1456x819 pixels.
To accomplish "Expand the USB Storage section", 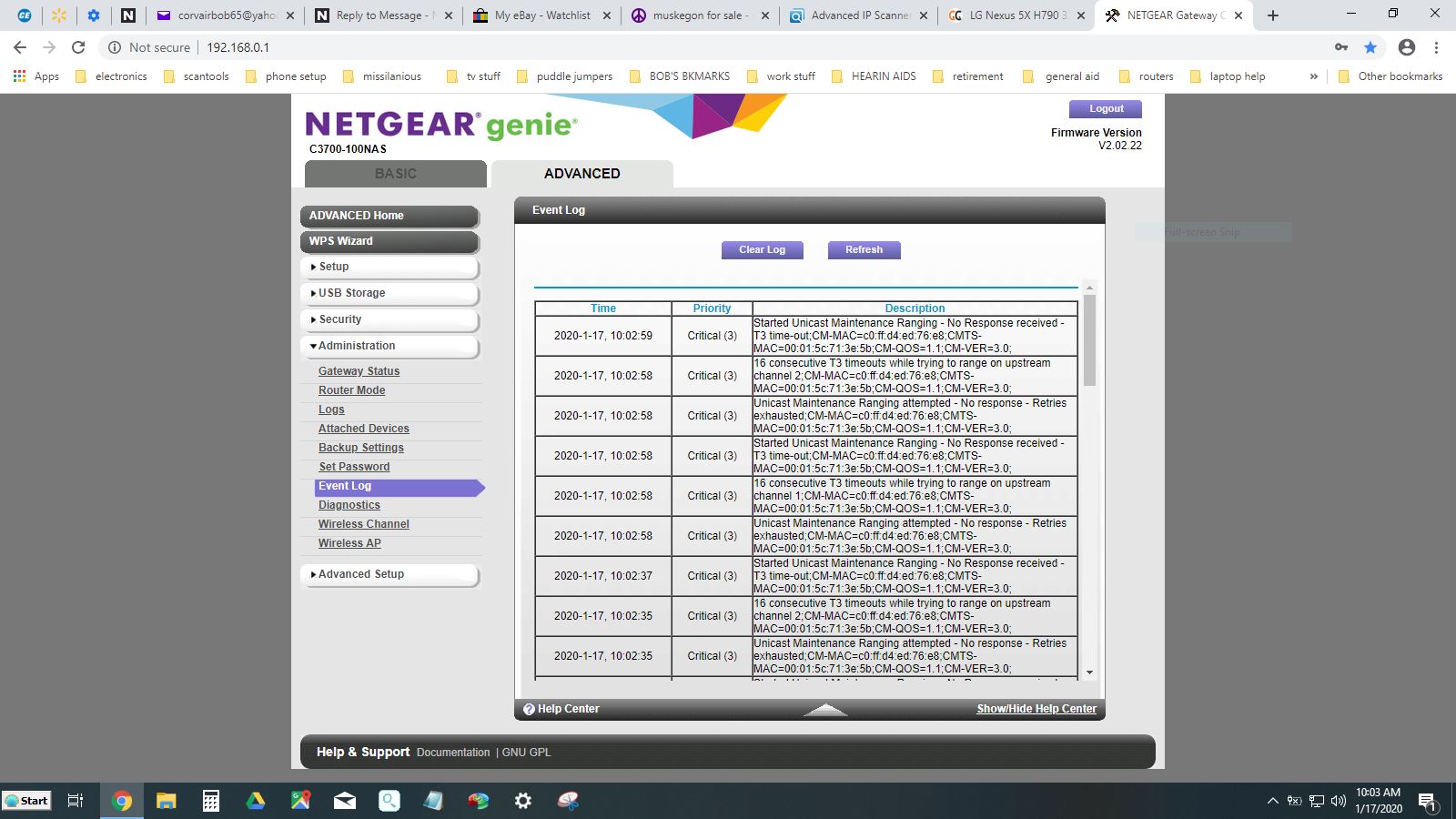I will tap(389, 293).
